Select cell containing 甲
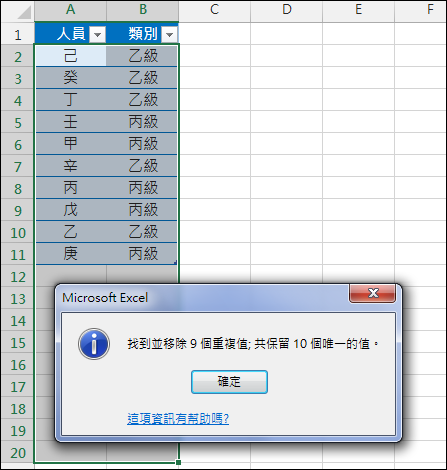 tap(70, 144)
